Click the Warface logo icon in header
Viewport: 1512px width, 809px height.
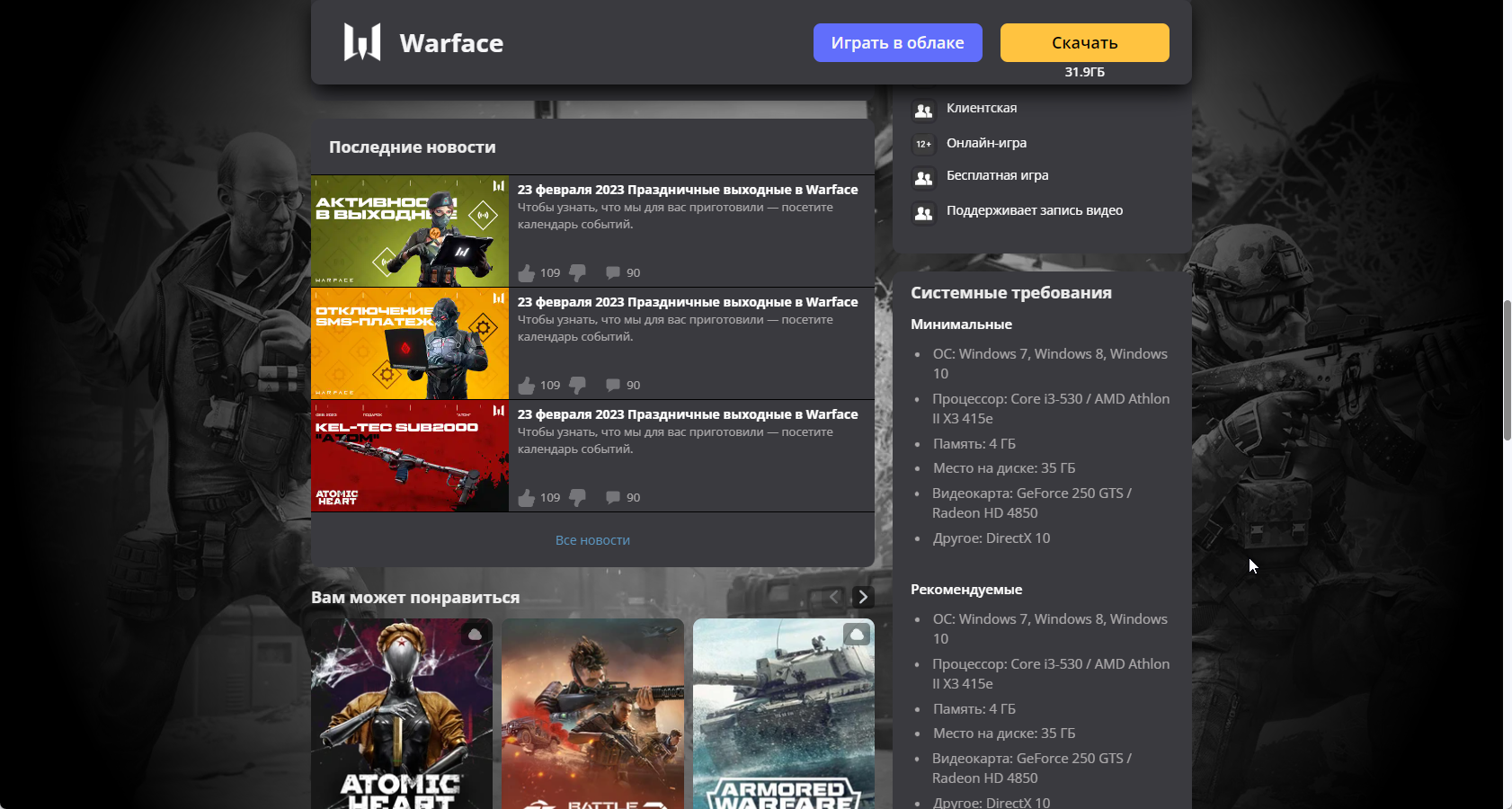(x=361, y=42)
